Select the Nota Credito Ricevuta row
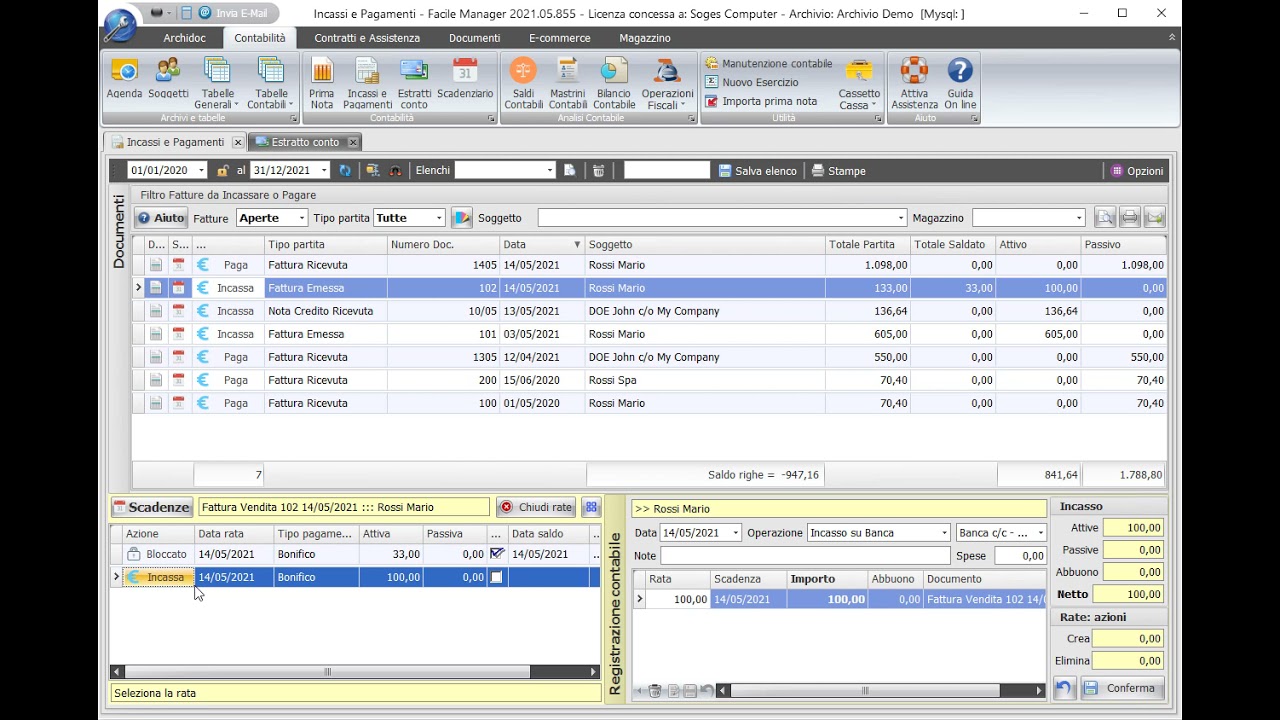This screenshot has width=1280, height=720. coord(649,311)
